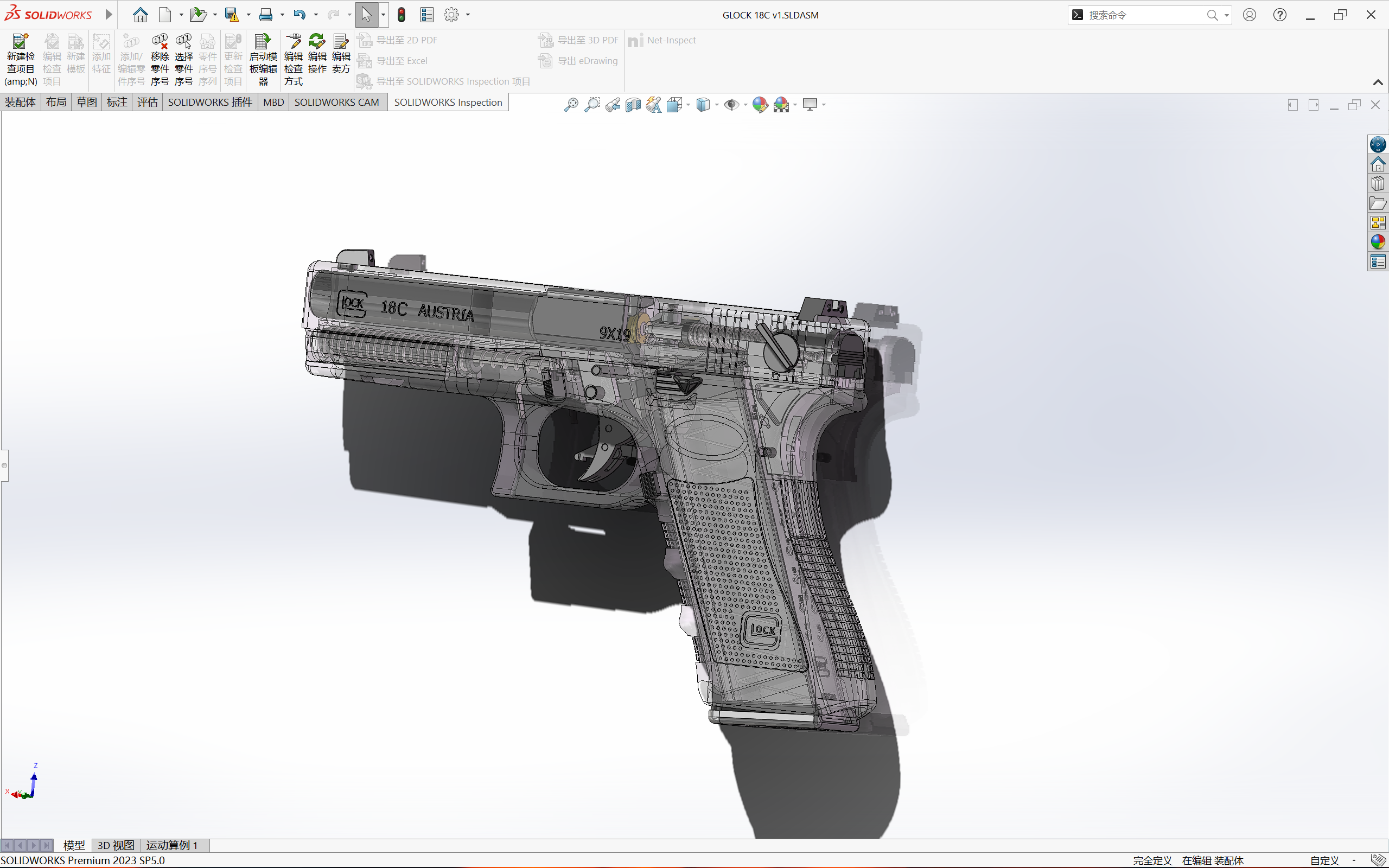Click the Dynamic Annotation Views icon

click(654, 105)
